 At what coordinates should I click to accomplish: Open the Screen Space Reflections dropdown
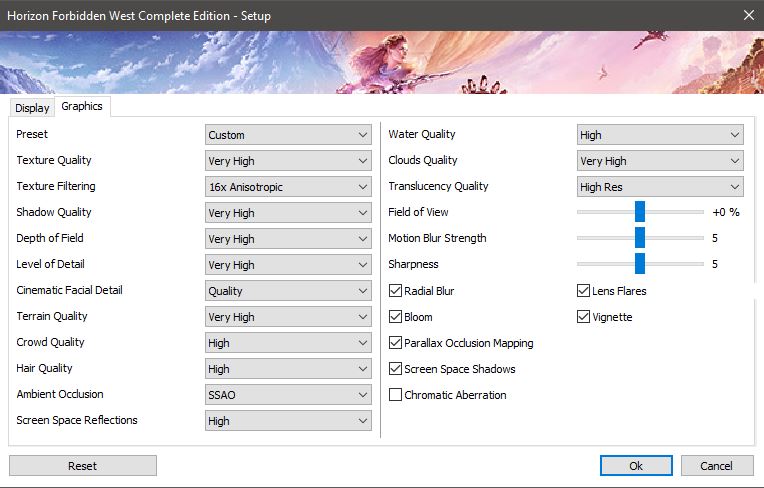point(288,421)
